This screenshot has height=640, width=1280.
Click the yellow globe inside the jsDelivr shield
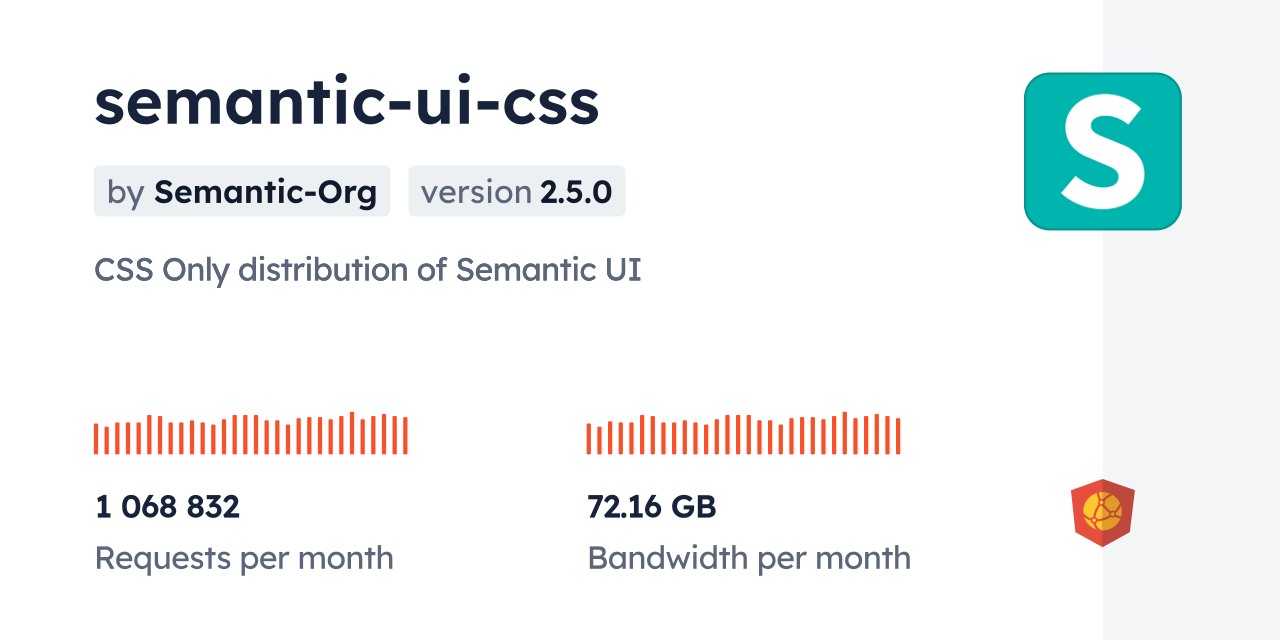click(1101, 510)
